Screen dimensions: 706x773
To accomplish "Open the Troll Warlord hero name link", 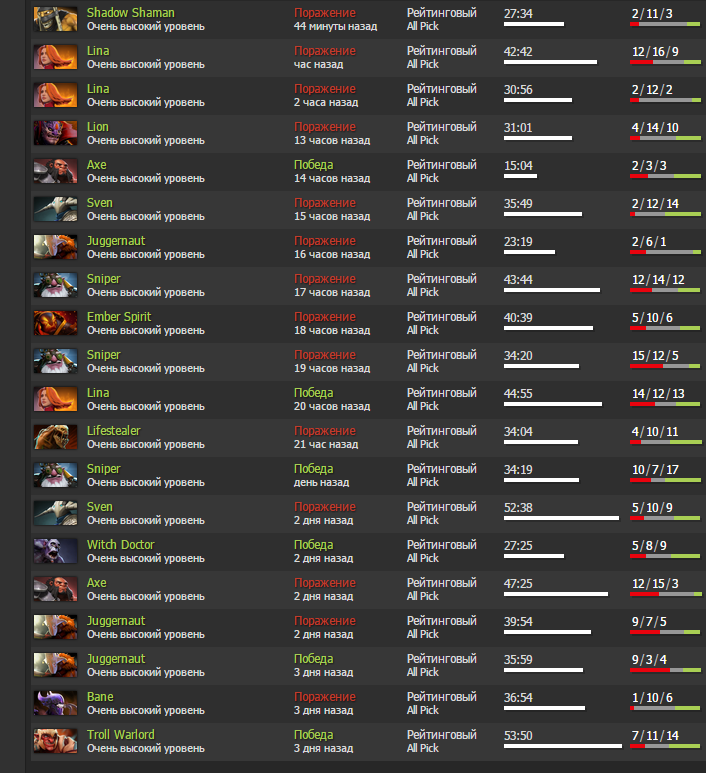I will (x=121, y=734).
